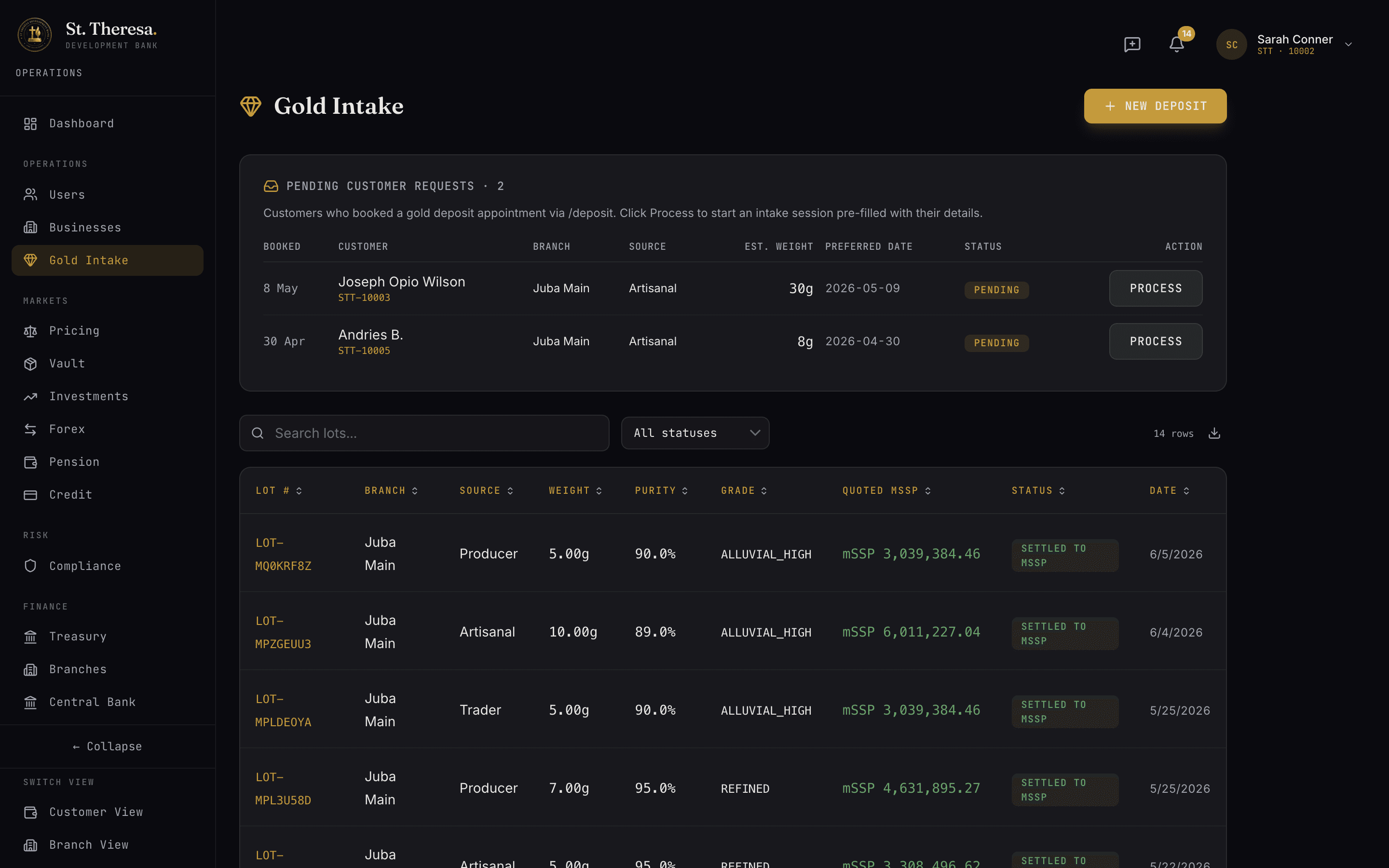Click the New Deposit button
The image size is (1389, 868).
tap(1155, 106)
